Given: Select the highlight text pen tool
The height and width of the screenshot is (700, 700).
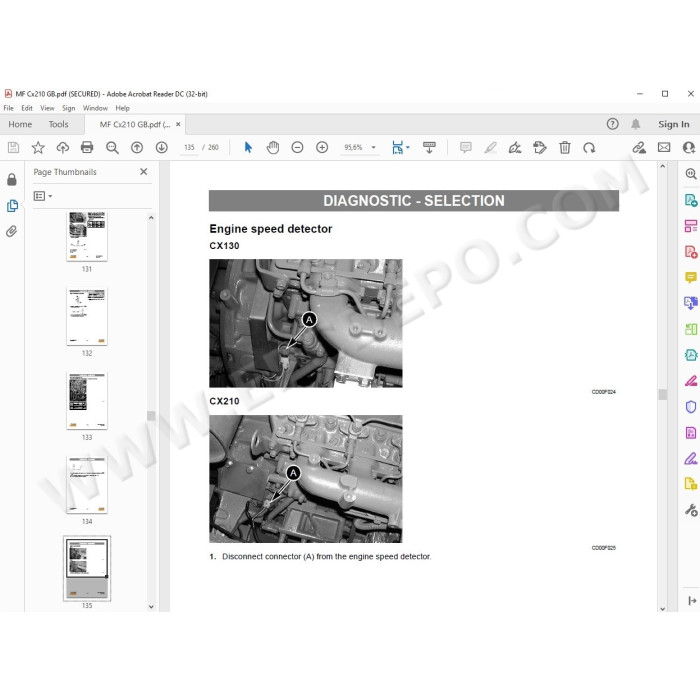Looking at the screenshot, I should point(491,147).
